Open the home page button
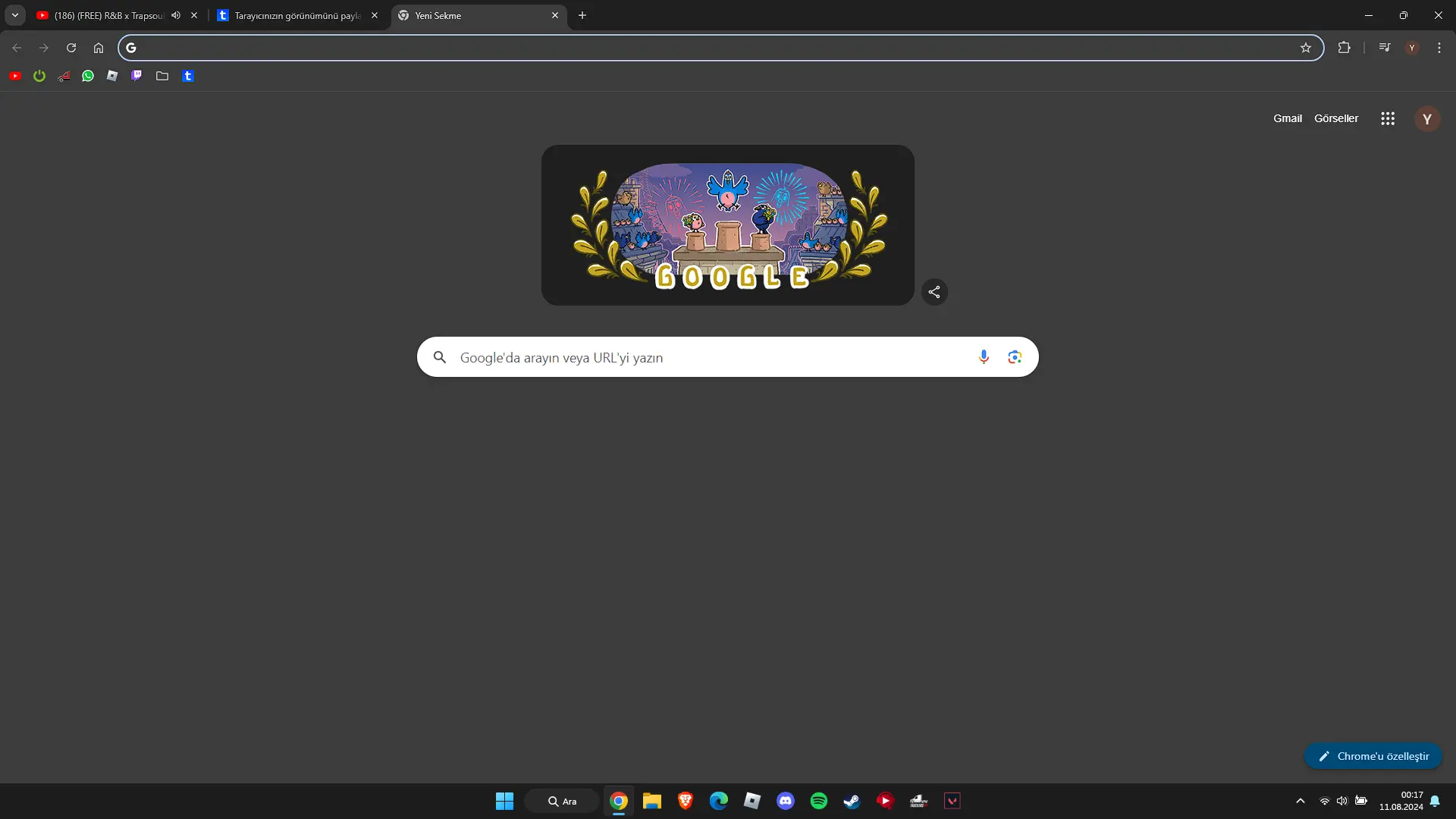The height and width of the screenshot is (819, 1456). (x=99, y=48)
